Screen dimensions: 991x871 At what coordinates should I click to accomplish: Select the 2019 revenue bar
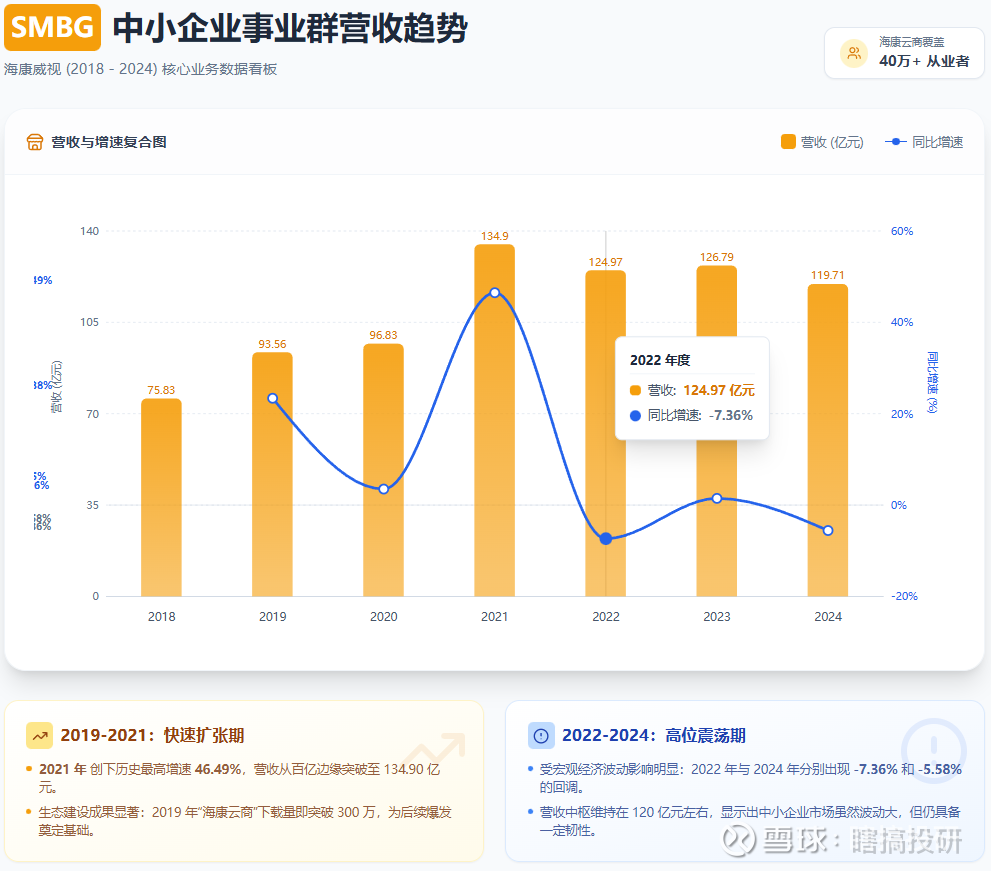pos(272,474)
